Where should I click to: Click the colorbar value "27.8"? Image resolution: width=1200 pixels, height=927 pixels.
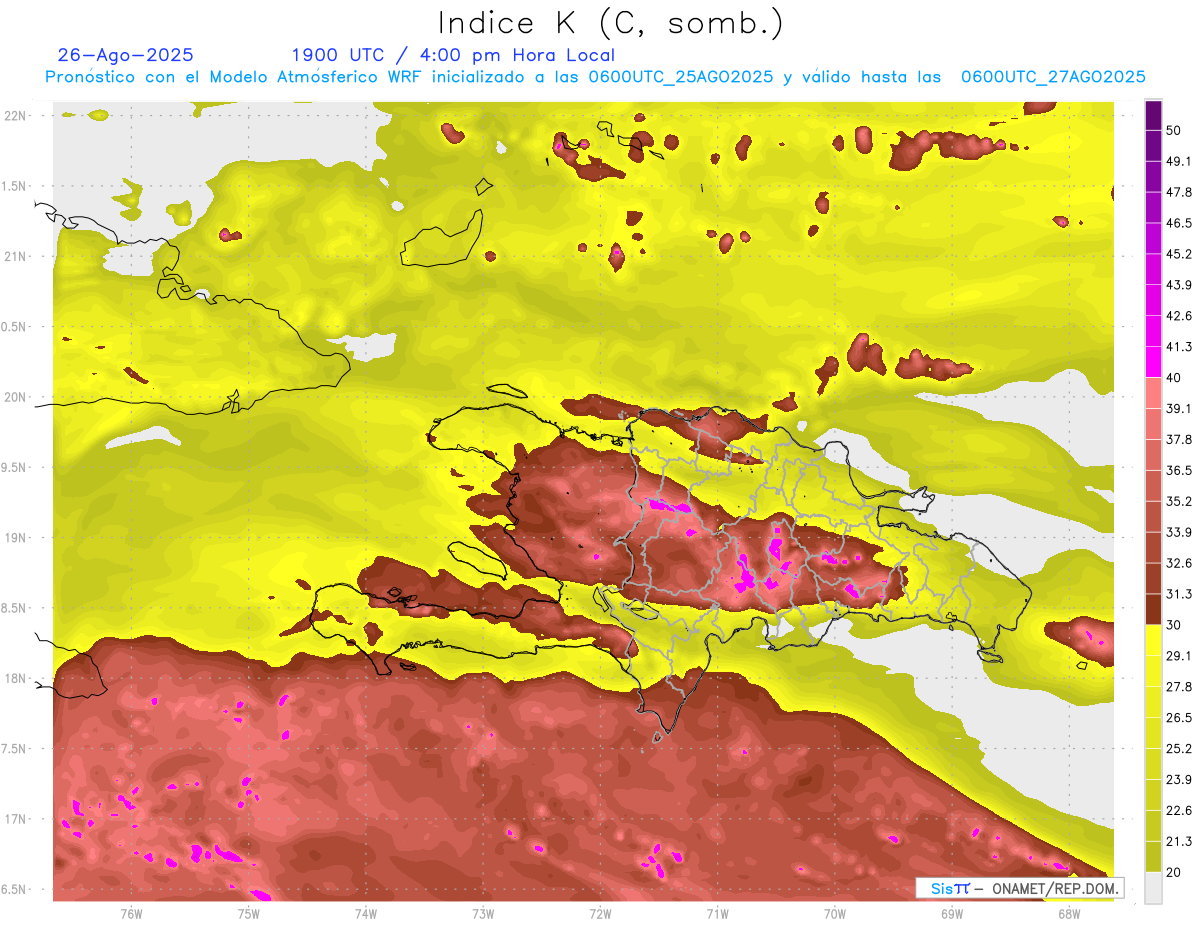click(1179, 687)
